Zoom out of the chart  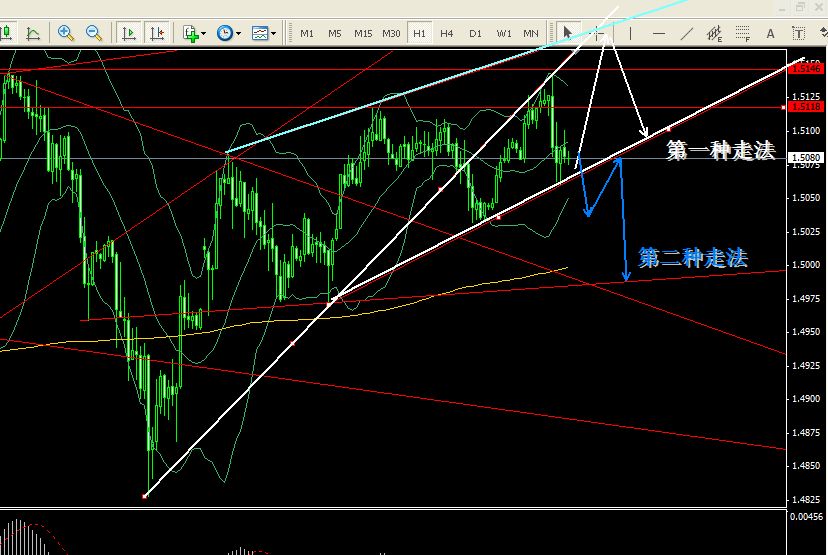click(x=94, y=33)
